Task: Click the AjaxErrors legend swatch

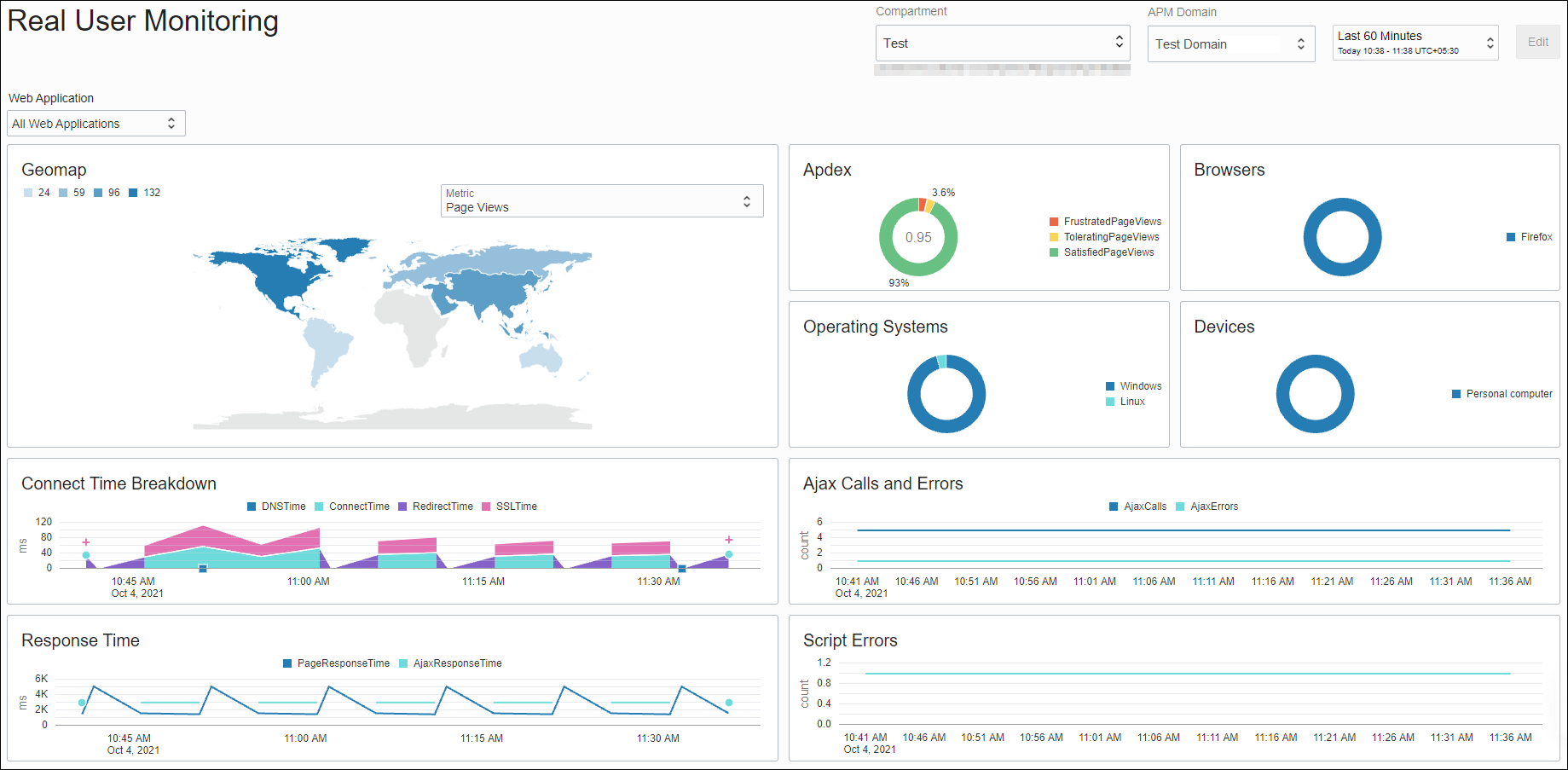Action: [1181, 506]
